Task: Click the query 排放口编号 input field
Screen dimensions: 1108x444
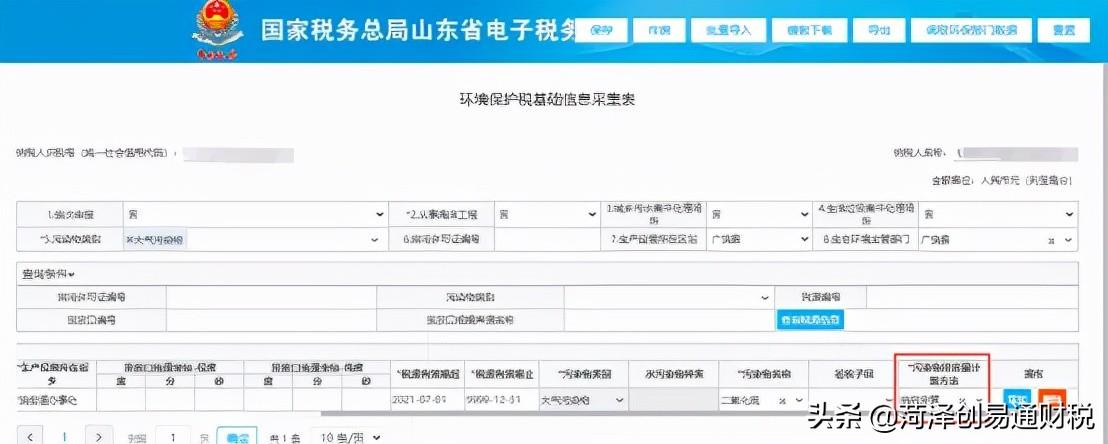Action: point(271,320)
